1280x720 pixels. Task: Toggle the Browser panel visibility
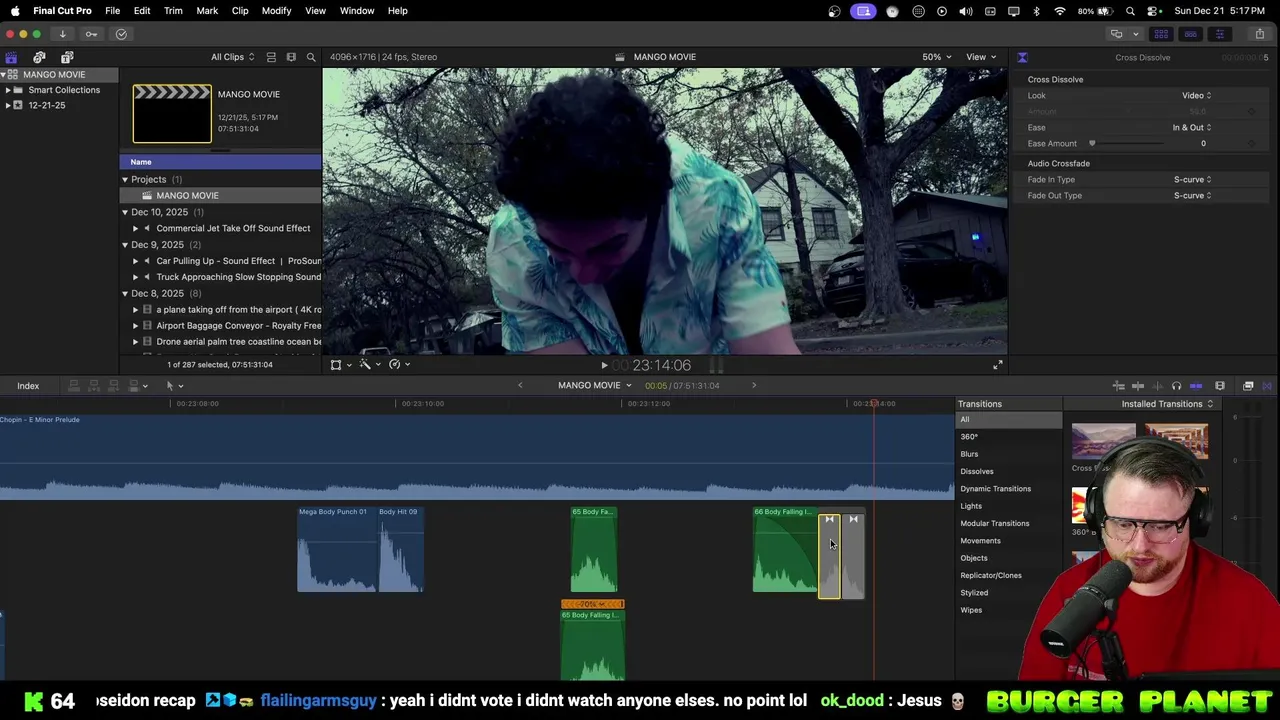[1161, 34]
